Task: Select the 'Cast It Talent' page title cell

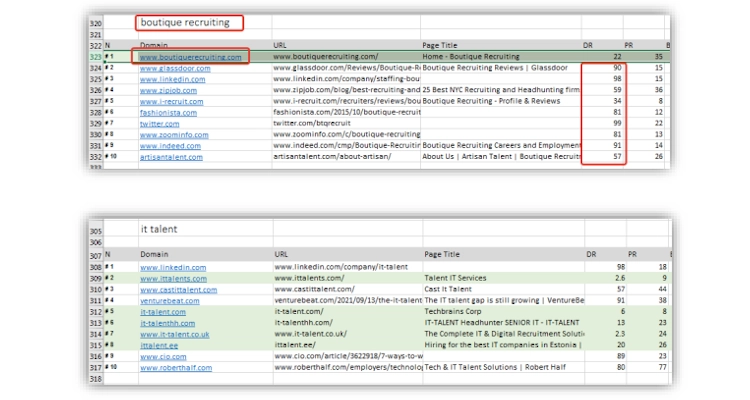Action: coord(448,289)
